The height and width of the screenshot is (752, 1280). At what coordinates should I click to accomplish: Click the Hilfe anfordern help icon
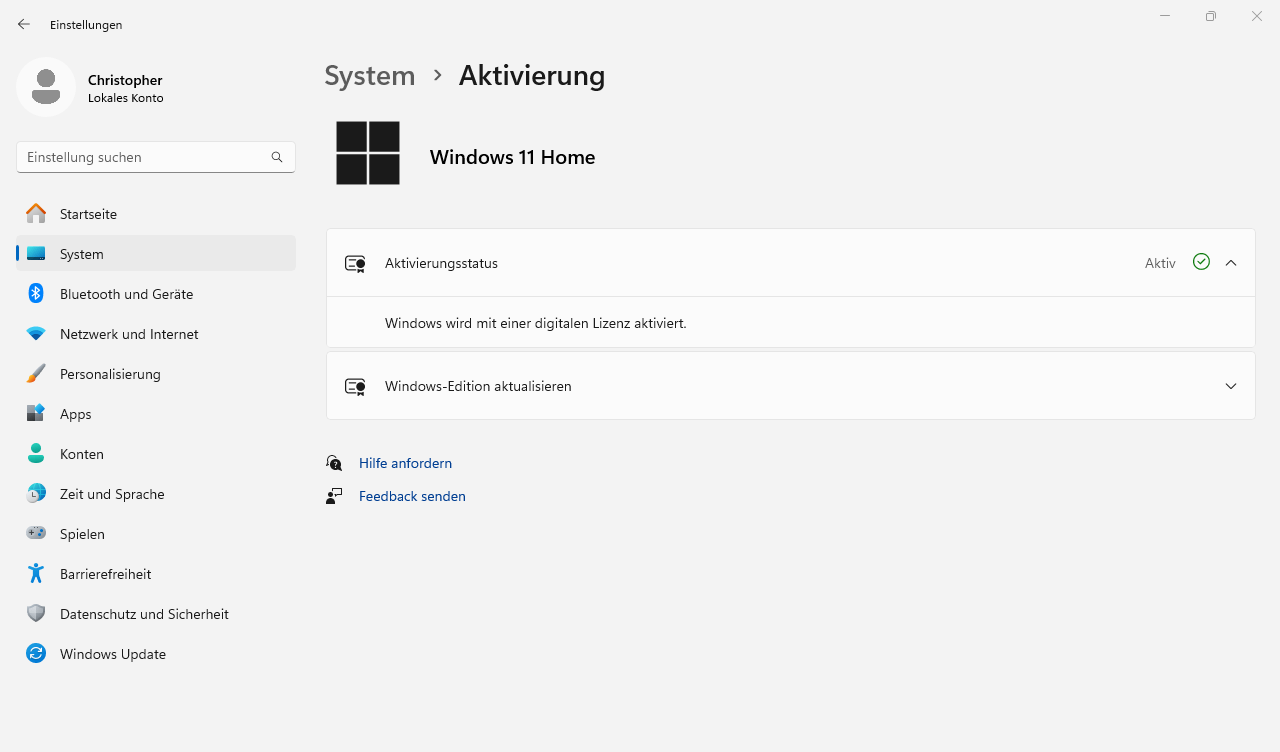tap(334, 463)
